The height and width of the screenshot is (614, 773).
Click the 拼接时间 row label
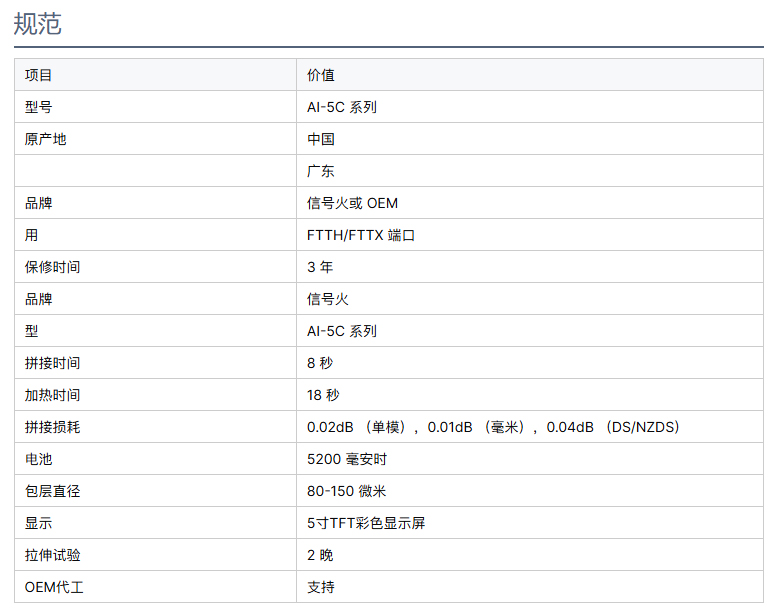click(x=53, y=363)
